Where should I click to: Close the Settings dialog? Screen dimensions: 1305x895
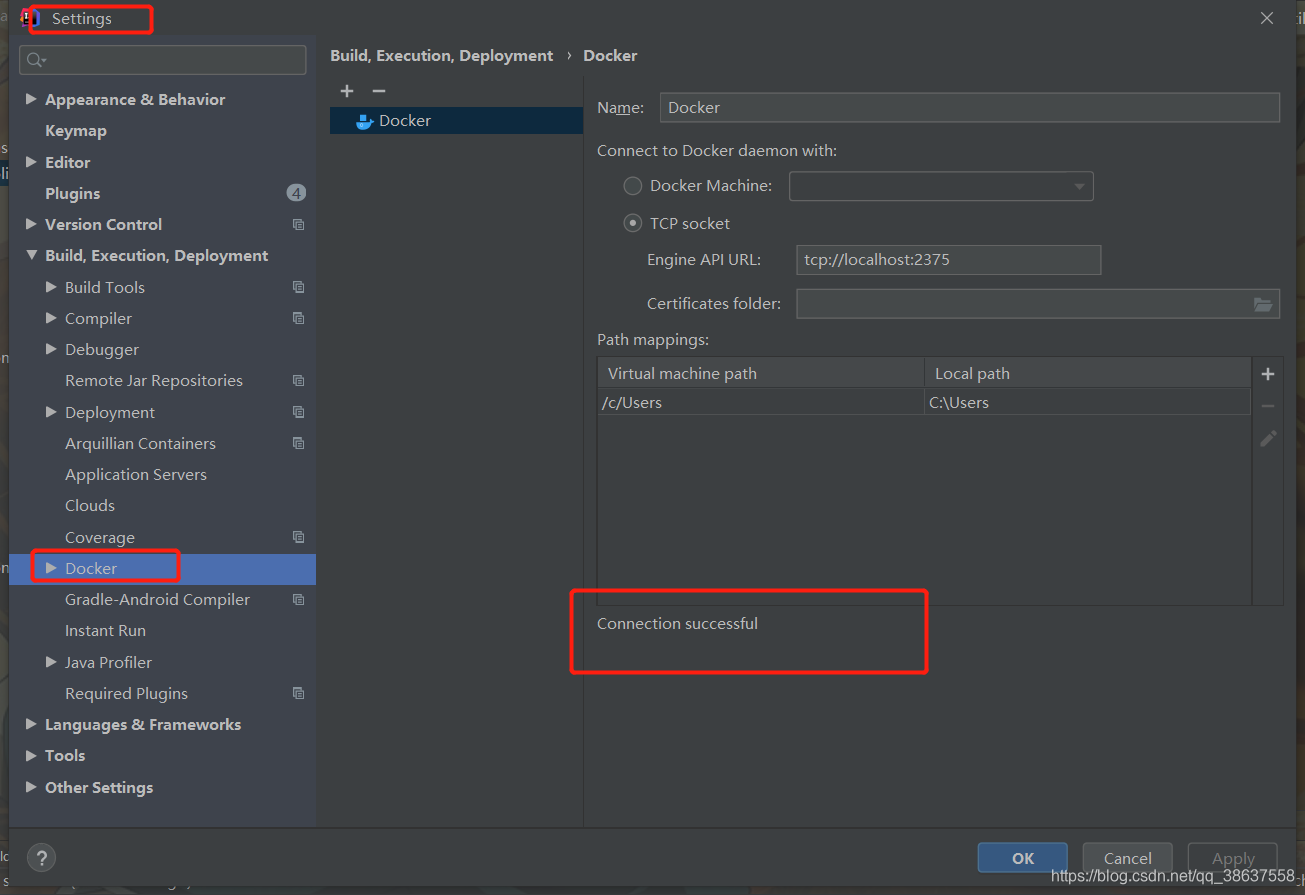(x=1267, y=18)
